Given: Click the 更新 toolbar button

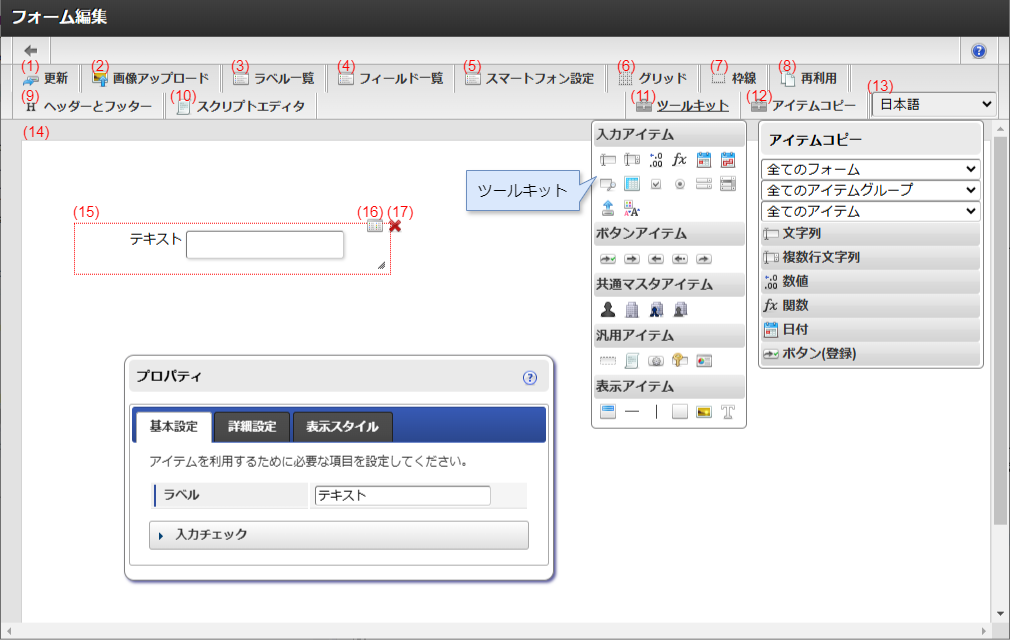Looking at the screenshot, I should click(x=45, y=79).
